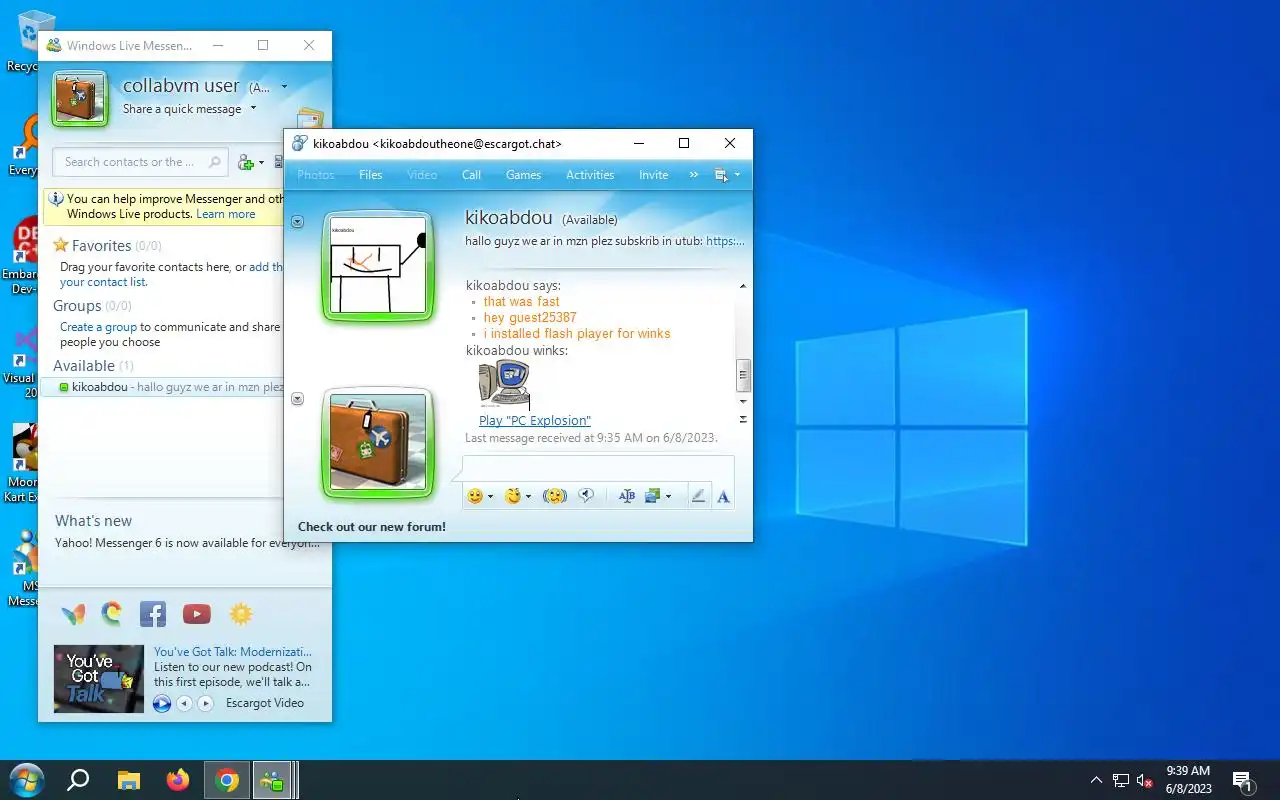Collapse your own display picture with arrow
The width and height of the screenshot is (1280, 800).
coord(297,399)
